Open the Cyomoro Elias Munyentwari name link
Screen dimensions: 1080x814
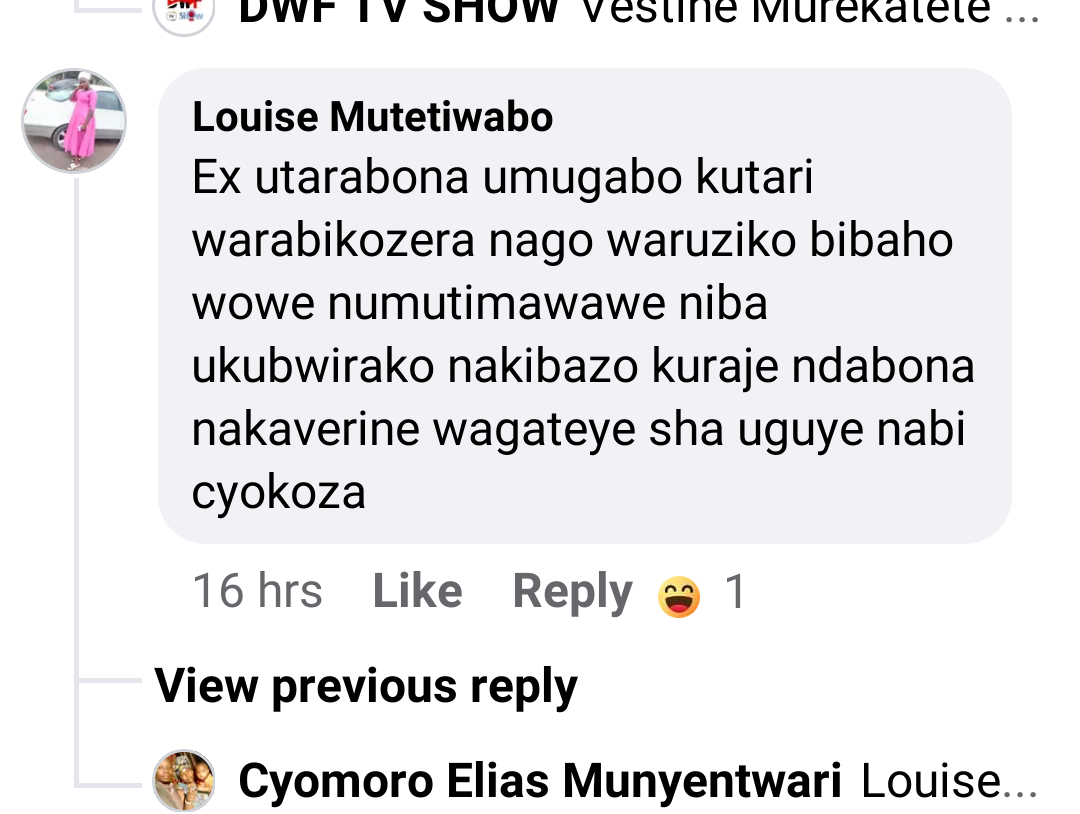tap(540, 781)
